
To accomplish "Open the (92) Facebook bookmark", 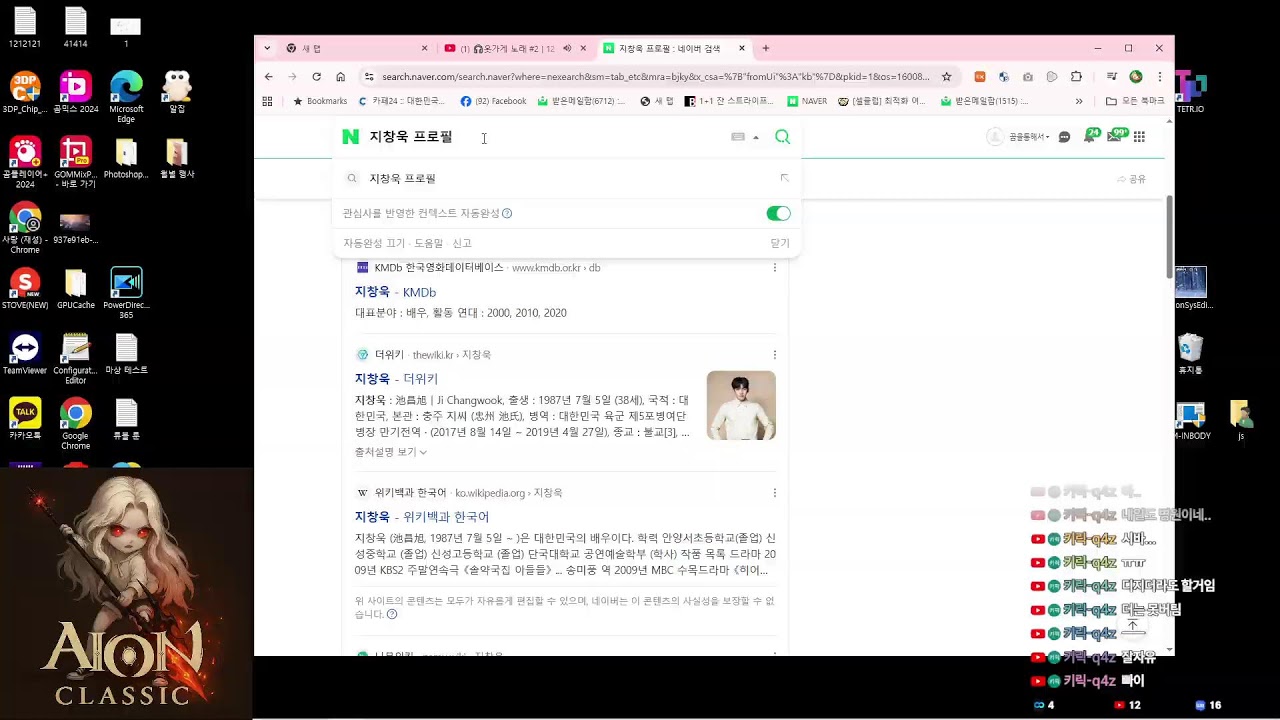I will pos(493,101).
